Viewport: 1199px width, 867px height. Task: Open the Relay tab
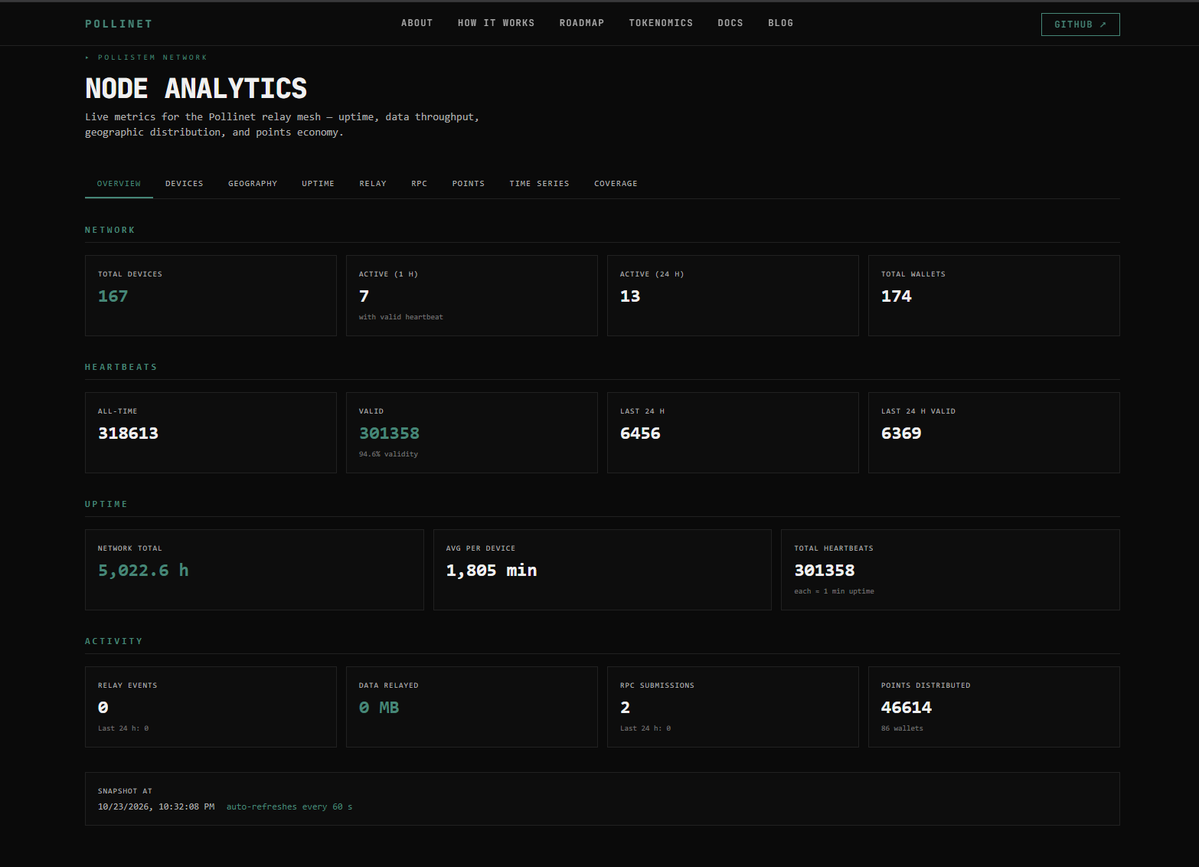click(x=372, y=183)
